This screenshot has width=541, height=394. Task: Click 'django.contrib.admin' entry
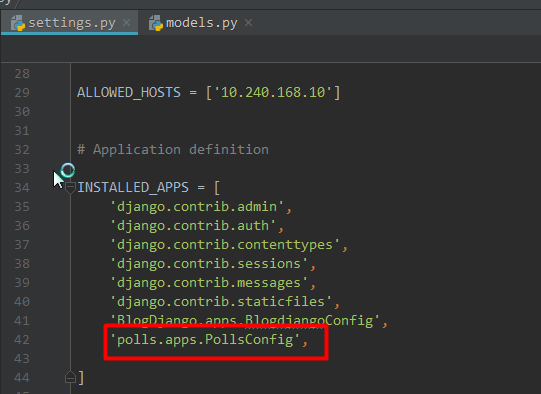point(197,207)
